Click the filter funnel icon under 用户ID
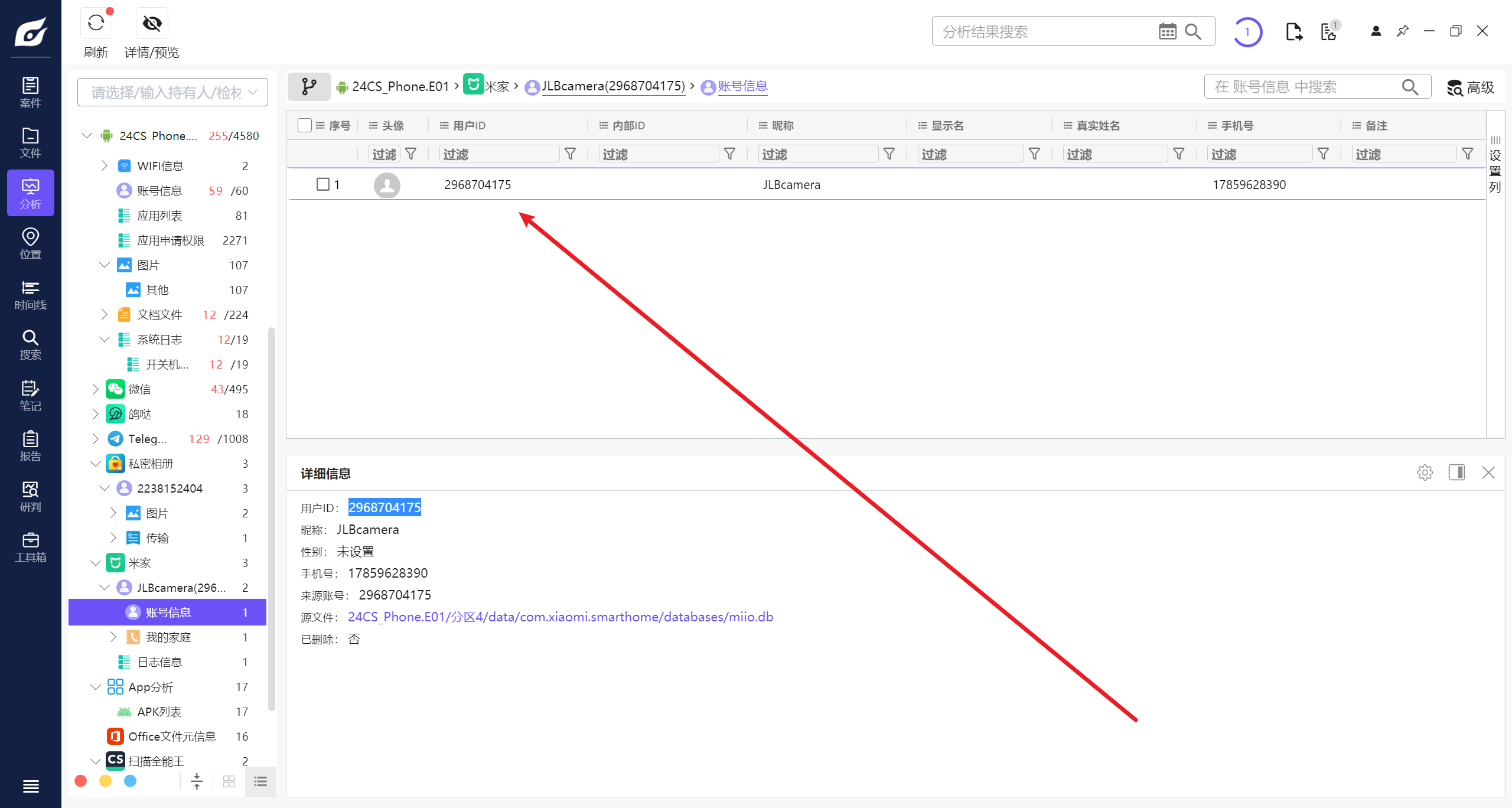 click(570, 154)
